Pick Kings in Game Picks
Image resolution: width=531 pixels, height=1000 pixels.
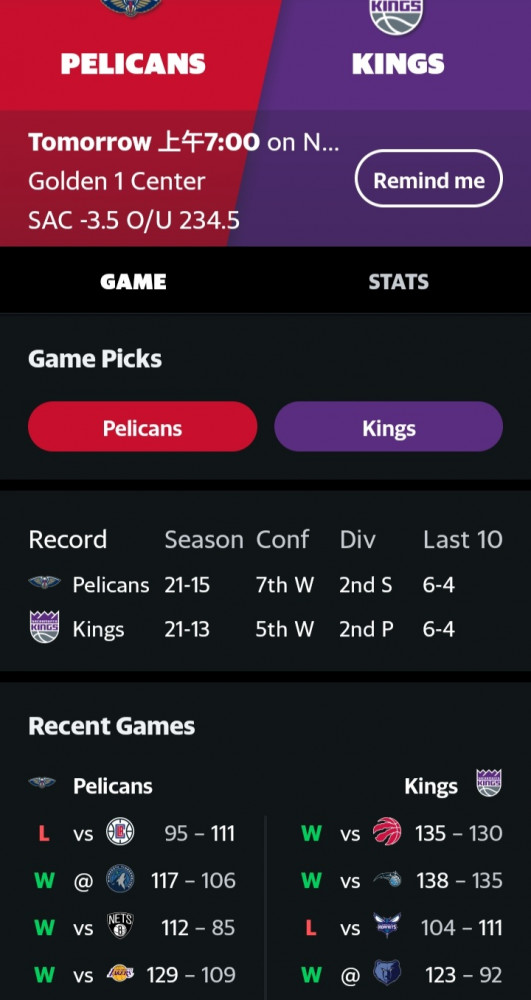388,427
